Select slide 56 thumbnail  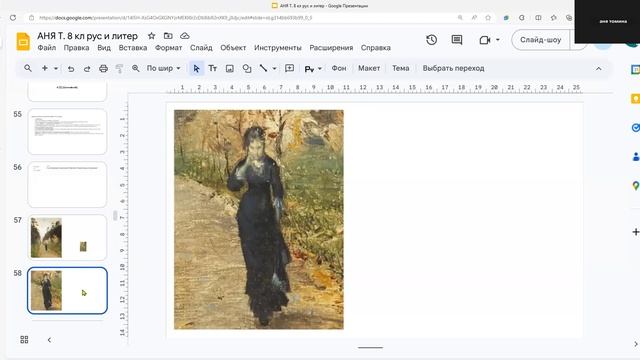point(67,184)
